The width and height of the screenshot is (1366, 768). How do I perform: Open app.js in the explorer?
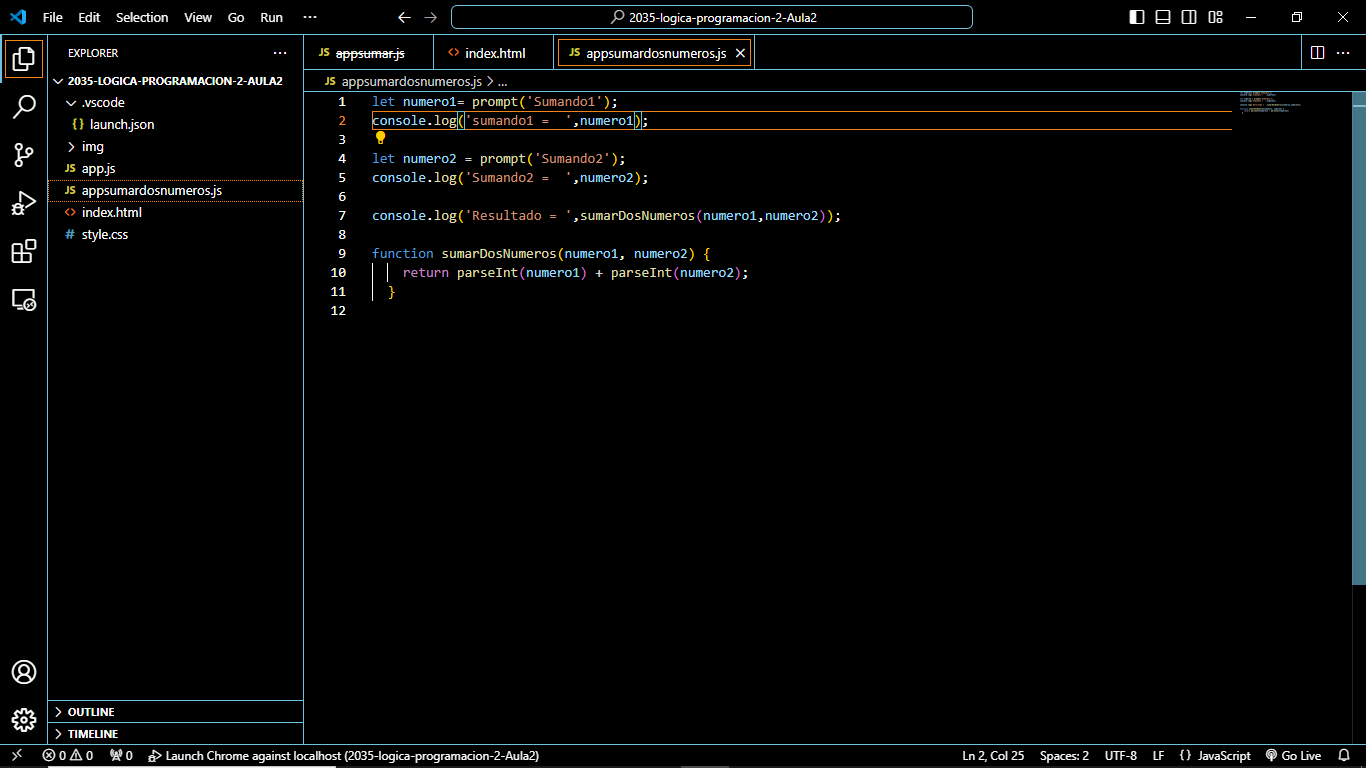point(175,169)
